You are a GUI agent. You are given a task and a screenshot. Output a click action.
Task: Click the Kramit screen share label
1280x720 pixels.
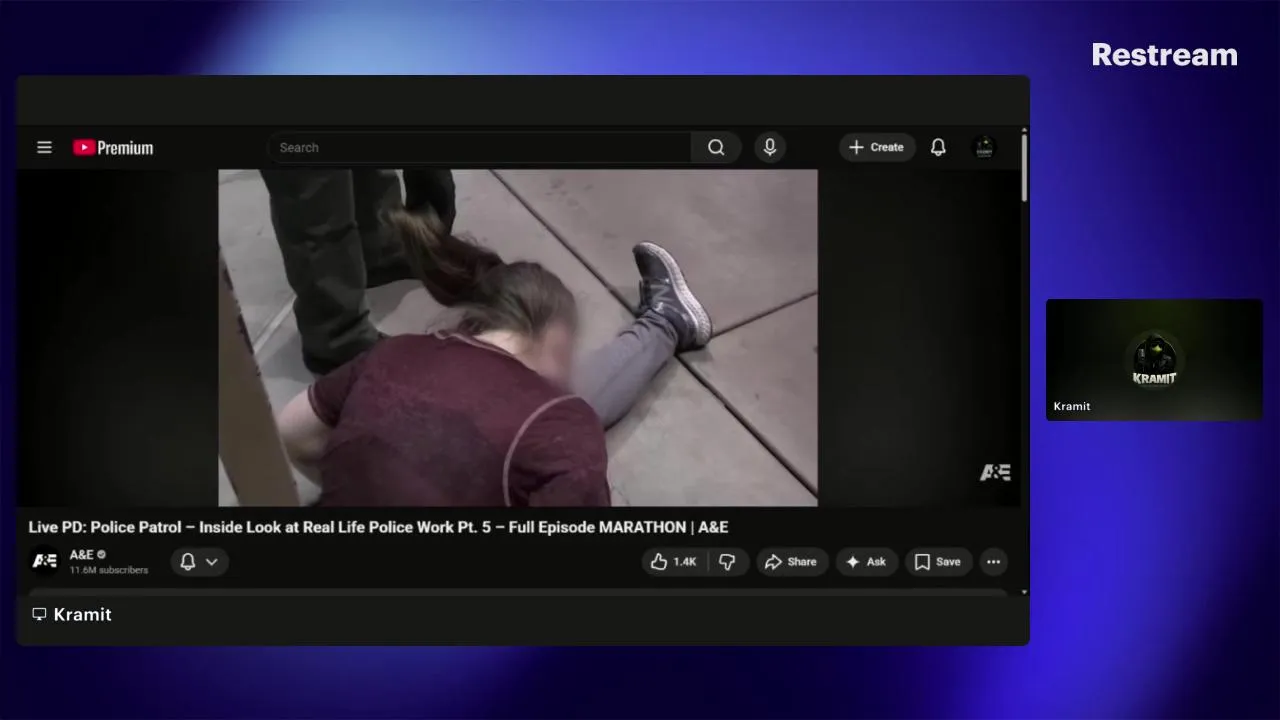pyautogui.click(x=72, y=614)
